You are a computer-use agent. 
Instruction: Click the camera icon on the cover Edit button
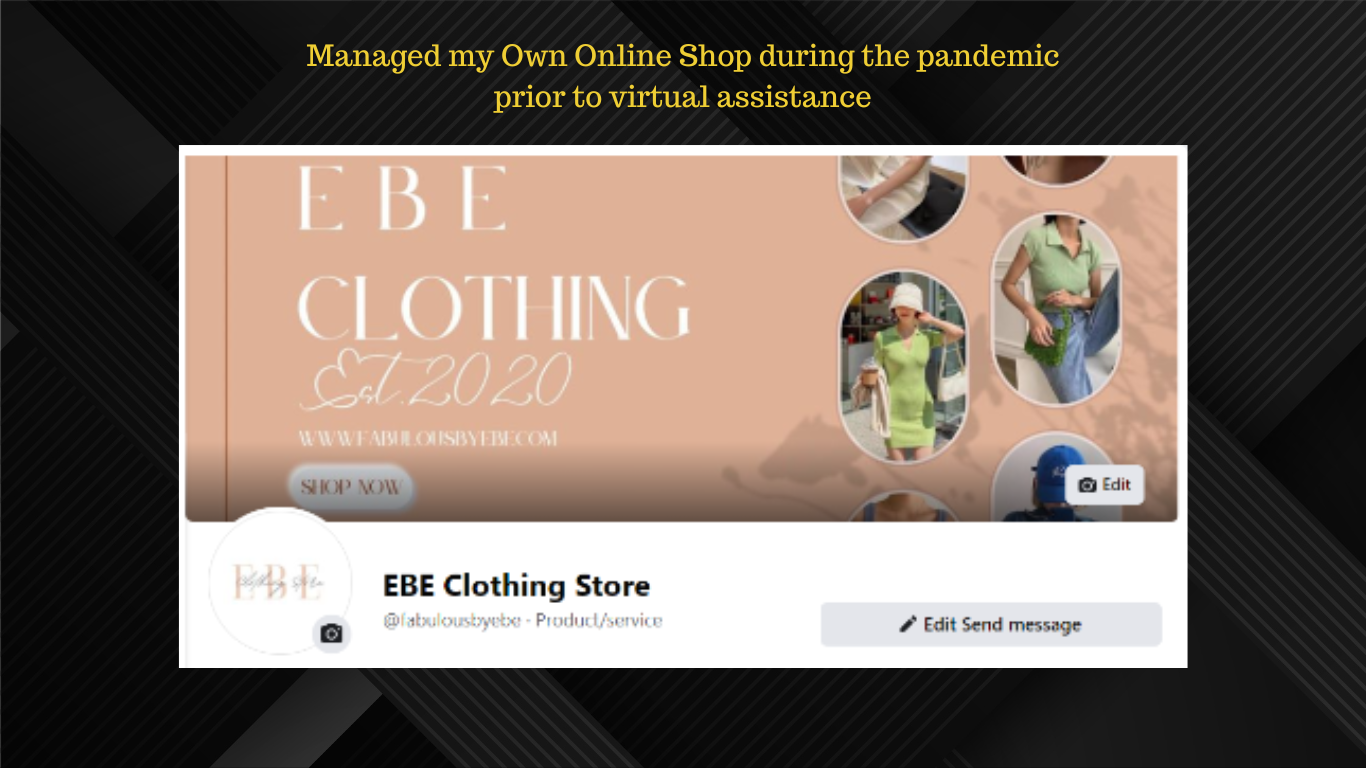(x=1087, y=485)
